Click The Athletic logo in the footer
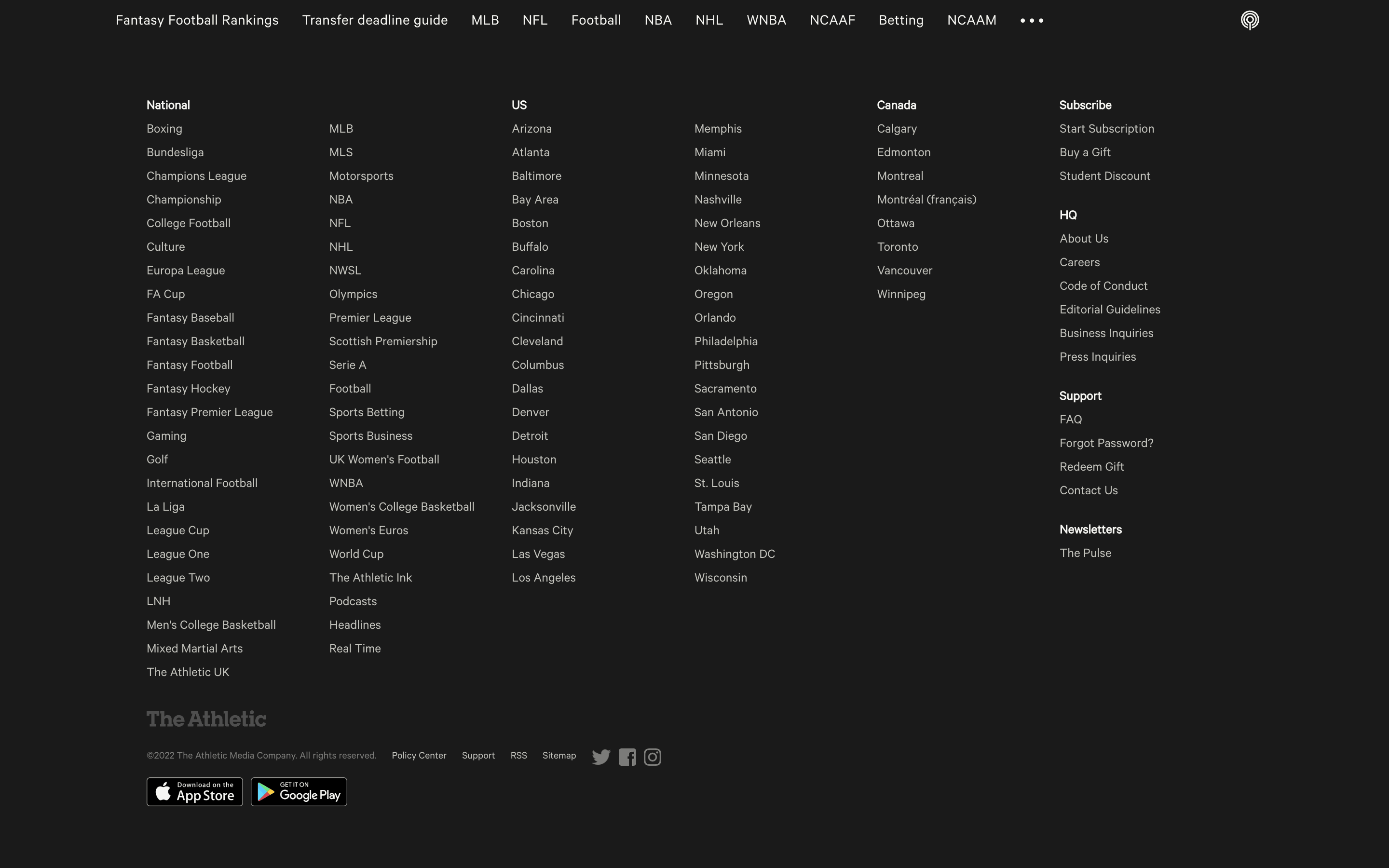The height and width of the screenshot is (868, 1389). click(206, 719)
